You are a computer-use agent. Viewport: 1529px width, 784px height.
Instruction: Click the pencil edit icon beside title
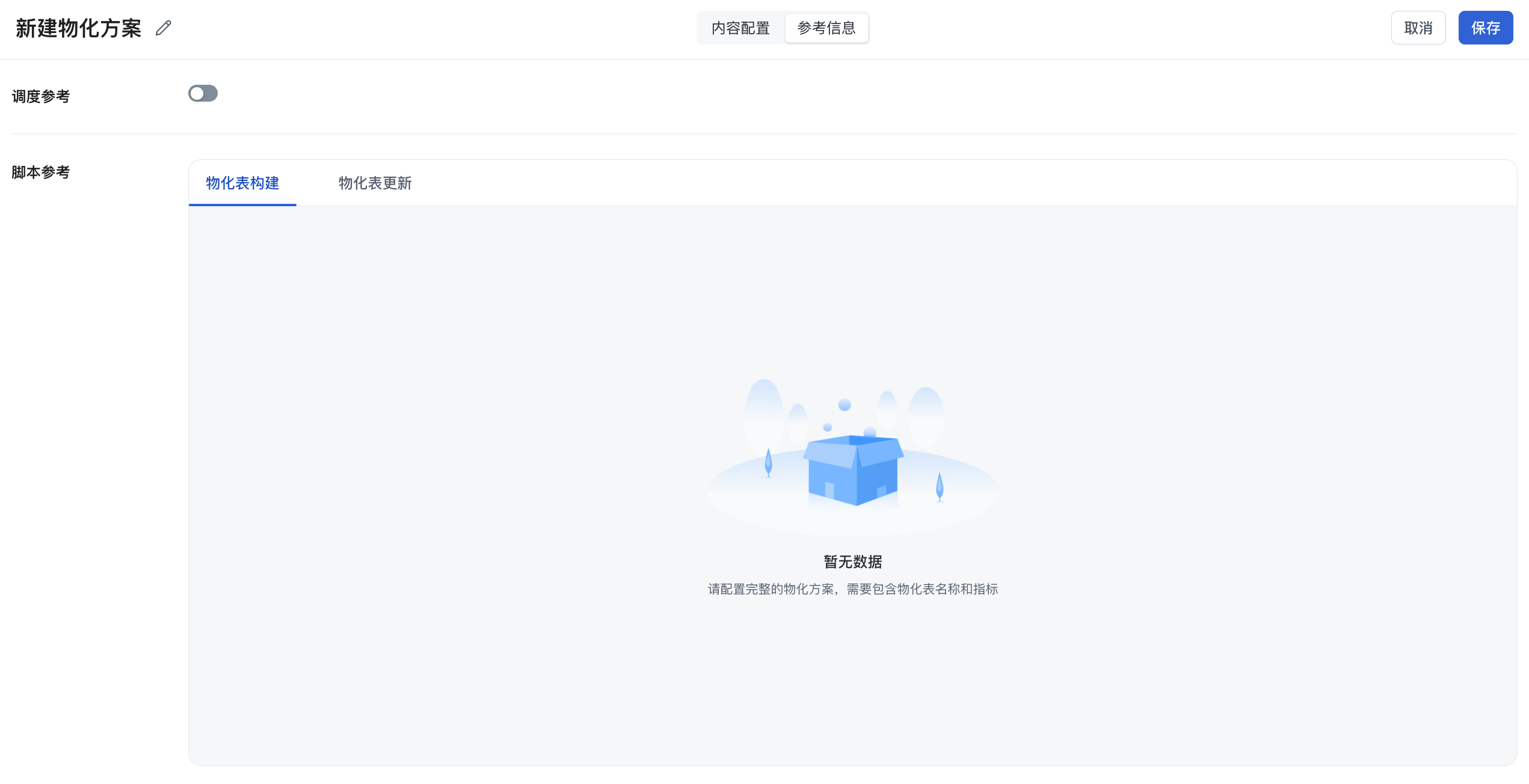click(164, 28)
